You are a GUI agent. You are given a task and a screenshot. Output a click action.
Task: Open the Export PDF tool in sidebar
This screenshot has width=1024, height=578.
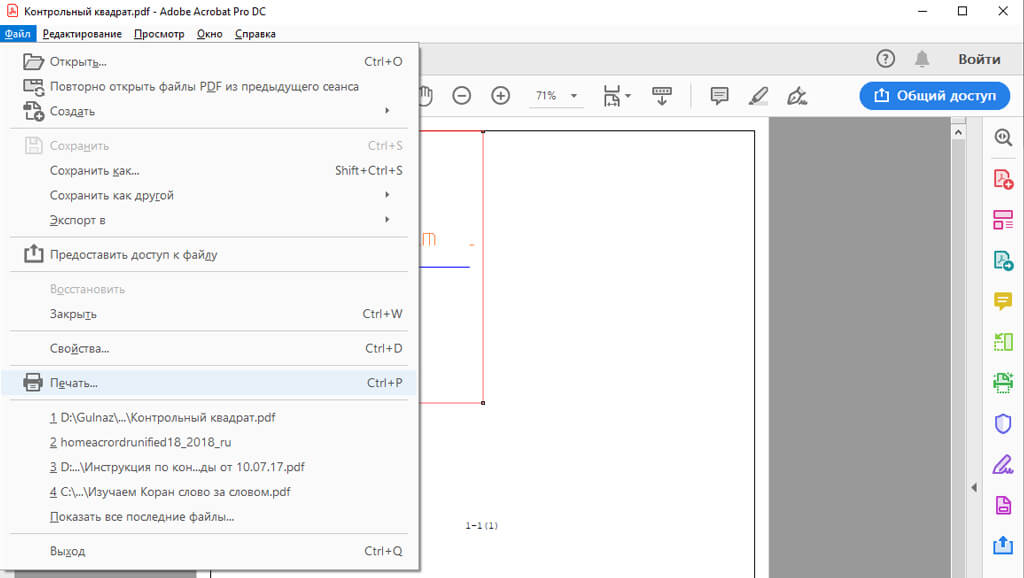(1002, 261)
